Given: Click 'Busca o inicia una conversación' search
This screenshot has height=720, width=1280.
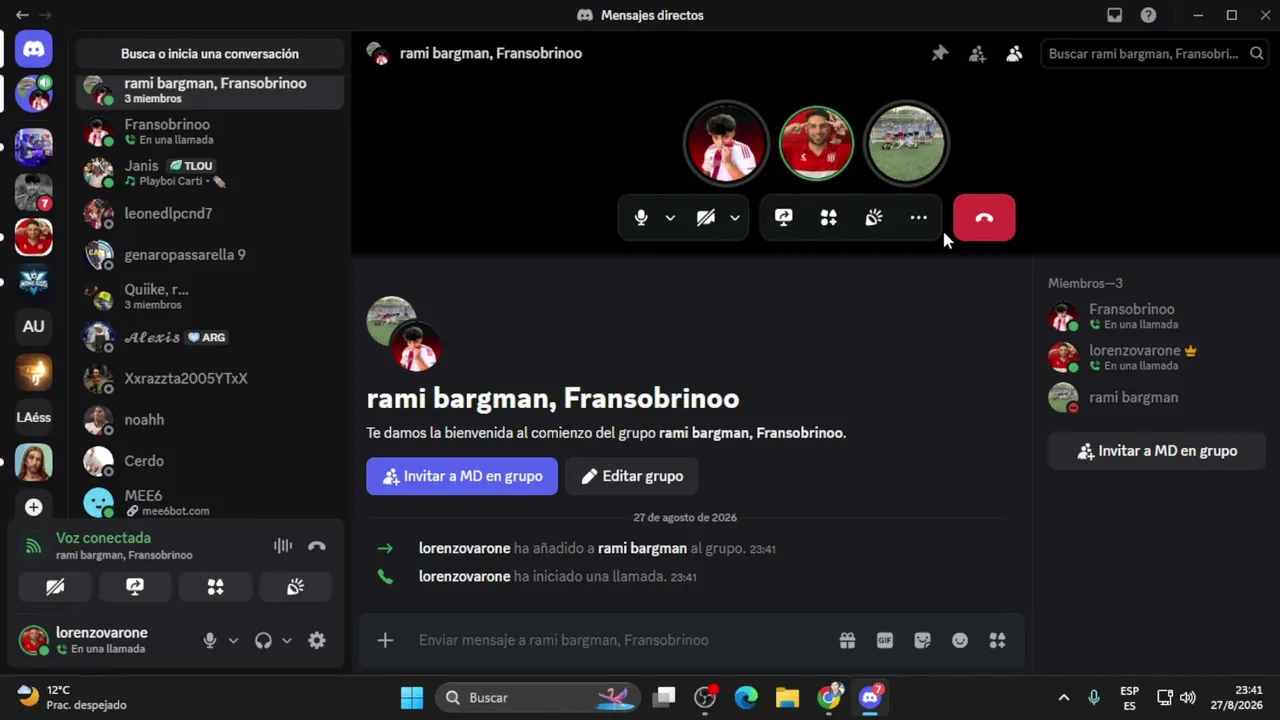Looking at the screenshot, I should point(210,54).
